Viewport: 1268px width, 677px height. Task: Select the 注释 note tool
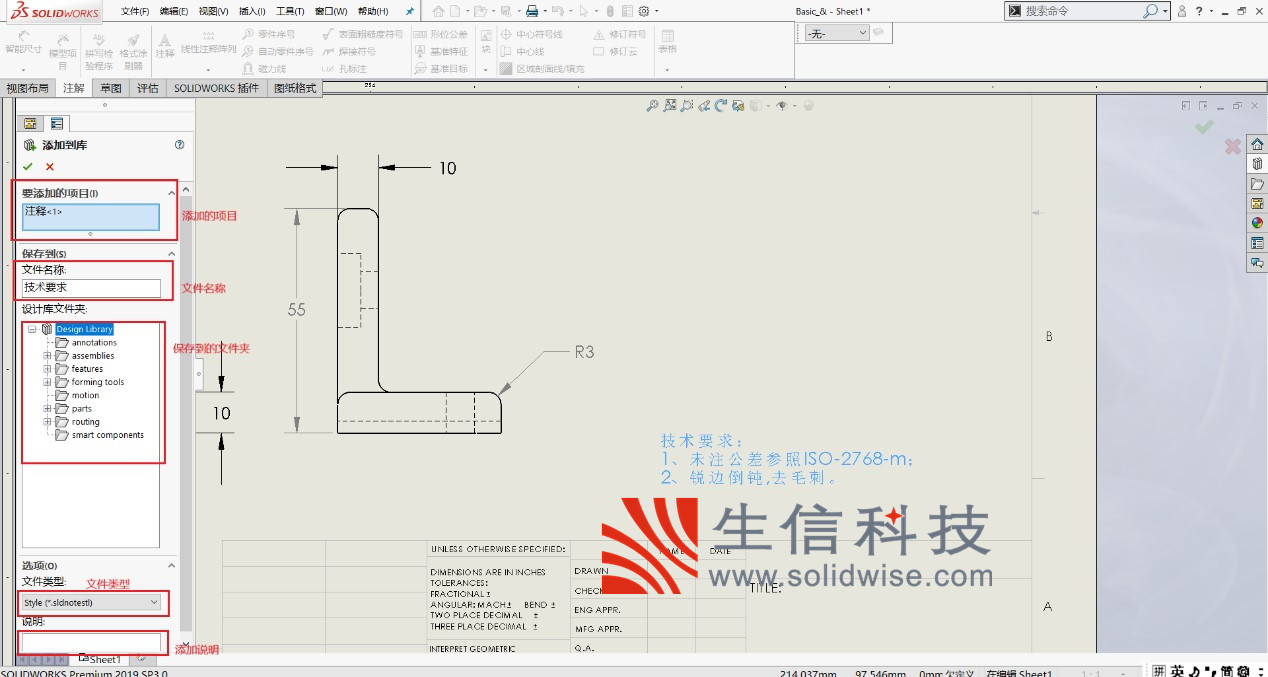pyautogui.click(x=165, y=44)
